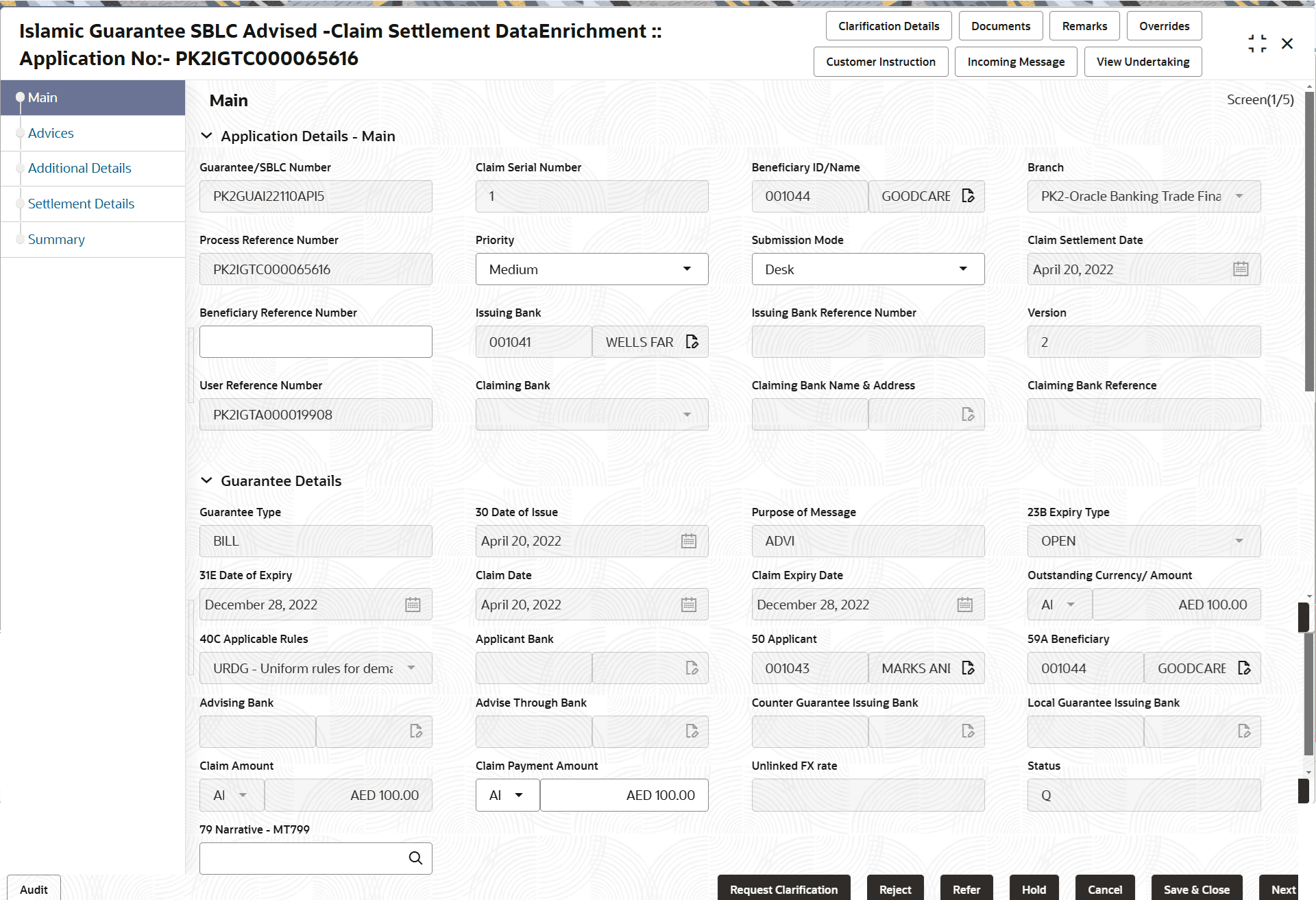Screen dimensions: 1316x900
Task: Switch to Additional Details step
Action: pyautogui.click(x=80, y=168)
